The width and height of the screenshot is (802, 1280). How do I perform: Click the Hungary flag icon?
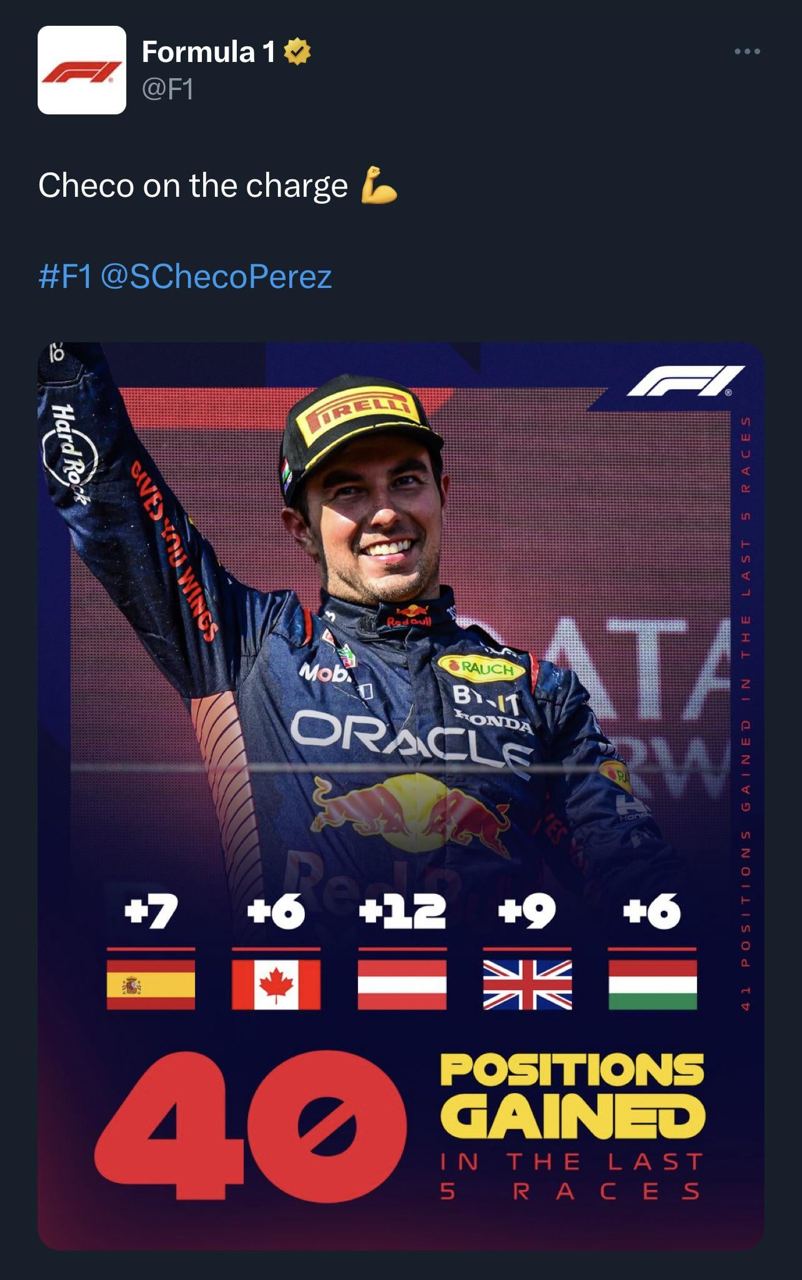(652, 984)
